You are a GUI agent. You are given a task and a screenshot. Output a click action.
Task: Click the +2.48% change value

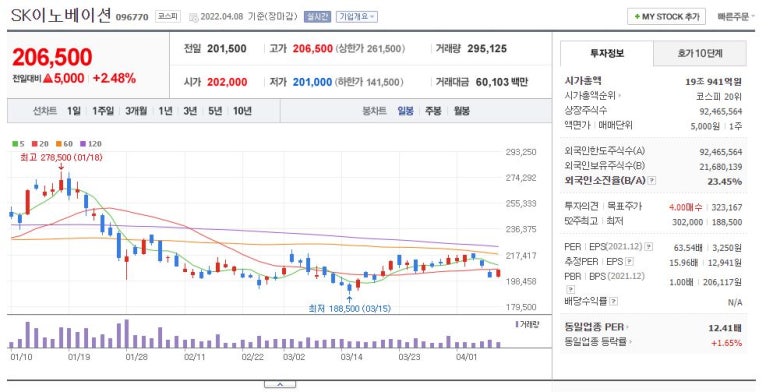click(x=114, y=78)
